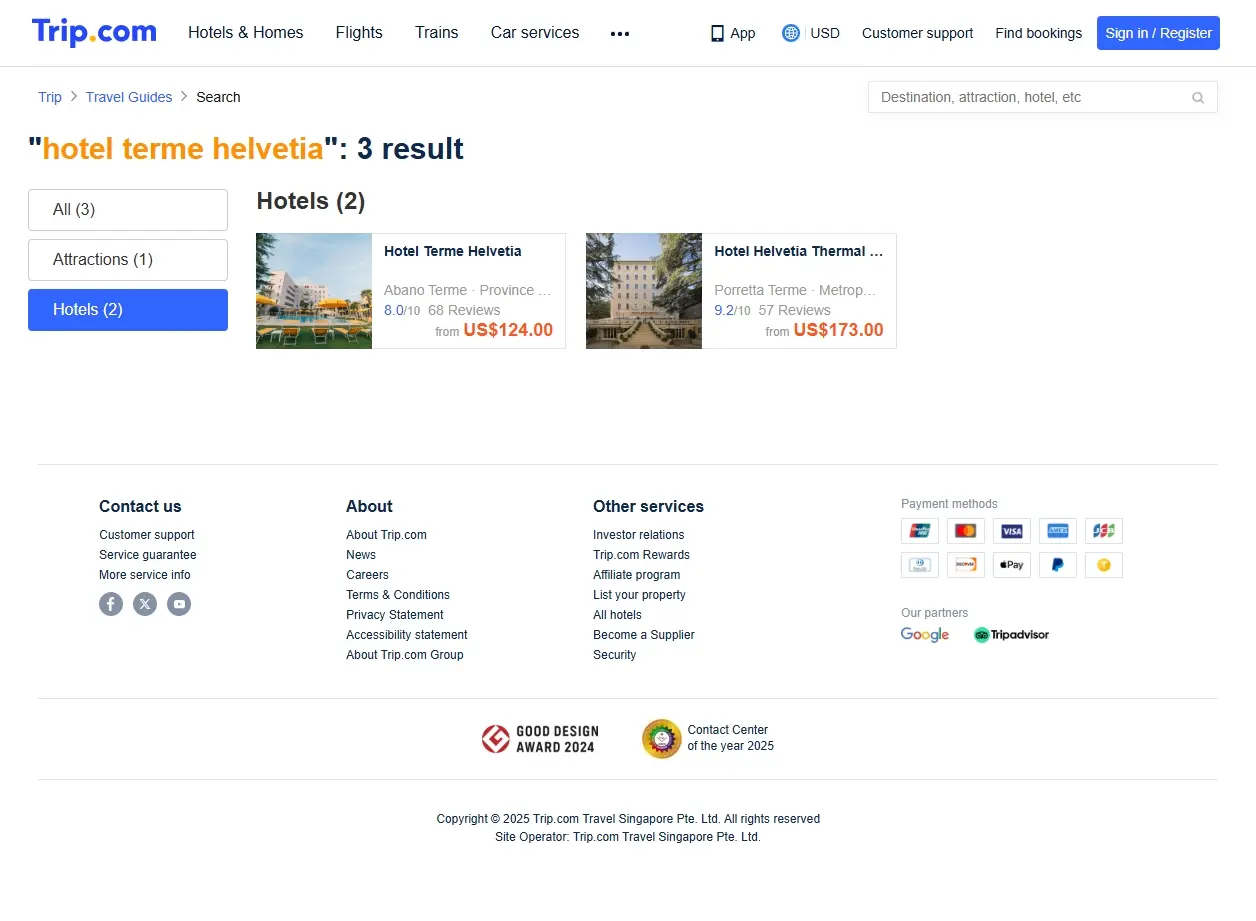
Task: Click the Tripadvisor partner logo
Action: coord(1011,634)
